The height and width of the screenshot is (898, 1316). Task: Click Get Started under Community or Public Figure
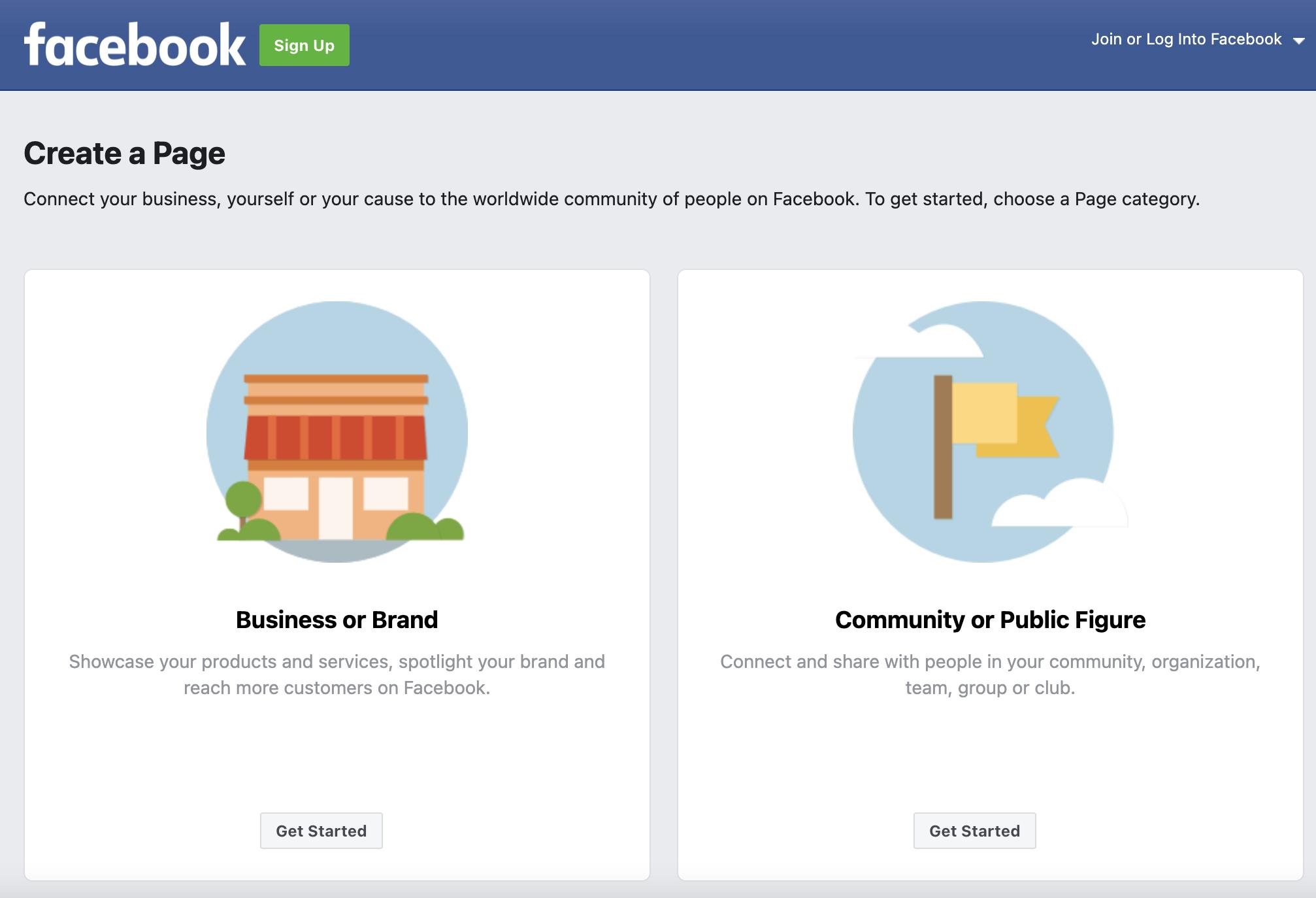(x=974, y=831)
